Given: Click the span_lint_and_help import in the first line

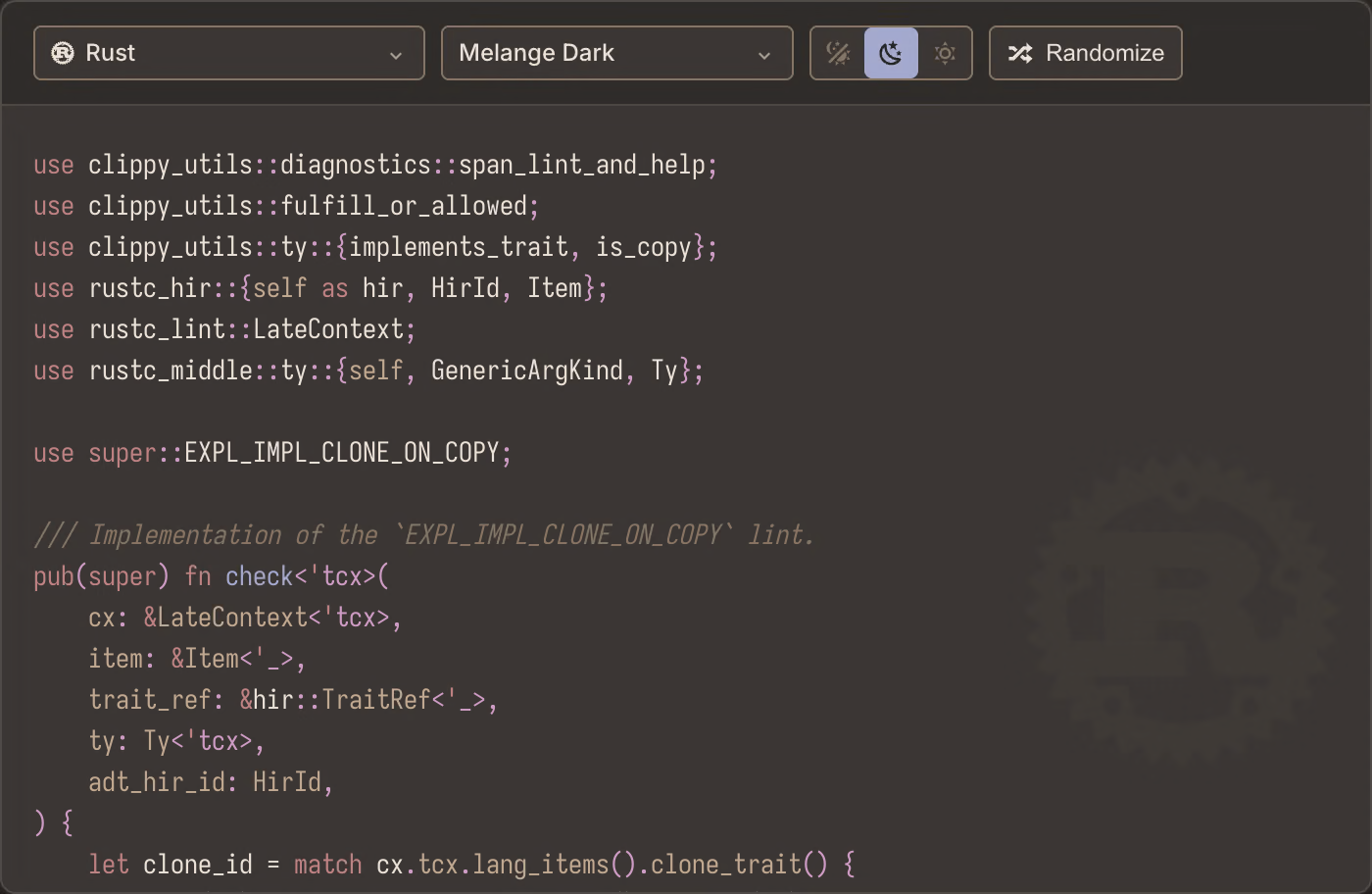Looking at the screenshot, I should [x=582, y=165].
